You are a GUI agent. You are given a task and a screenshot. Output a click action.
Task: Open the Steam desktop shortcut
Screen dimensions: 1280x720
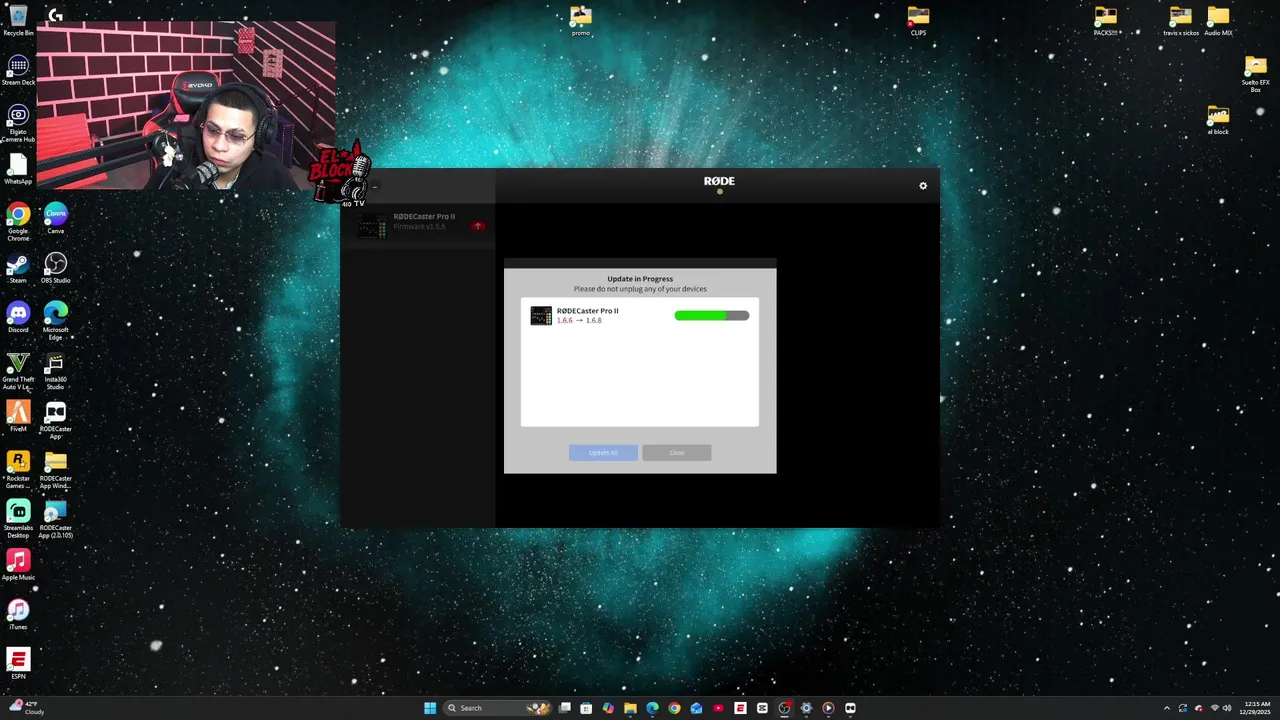point(18,268)
